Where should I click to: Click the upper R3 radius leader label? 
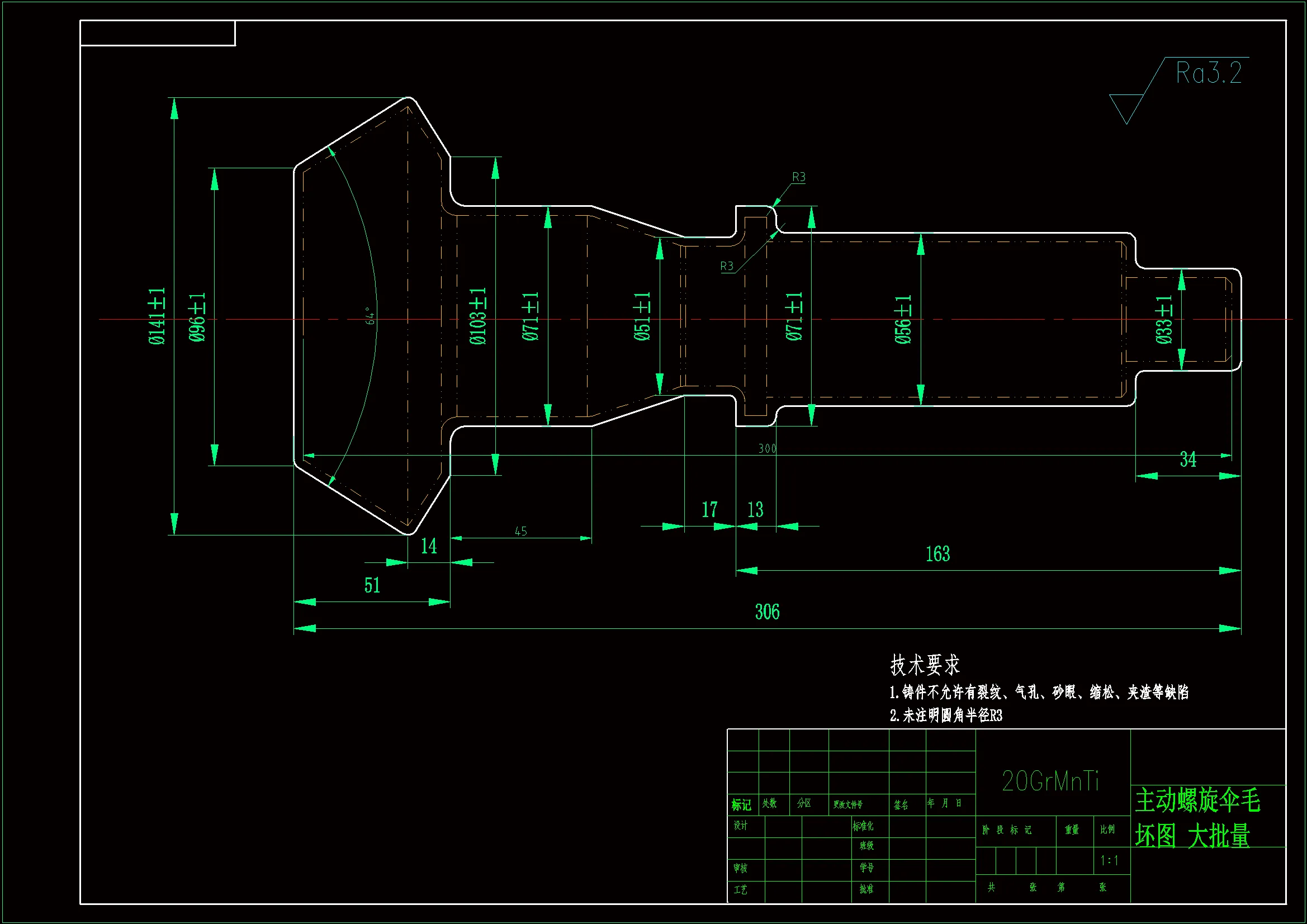click(799, 177)
